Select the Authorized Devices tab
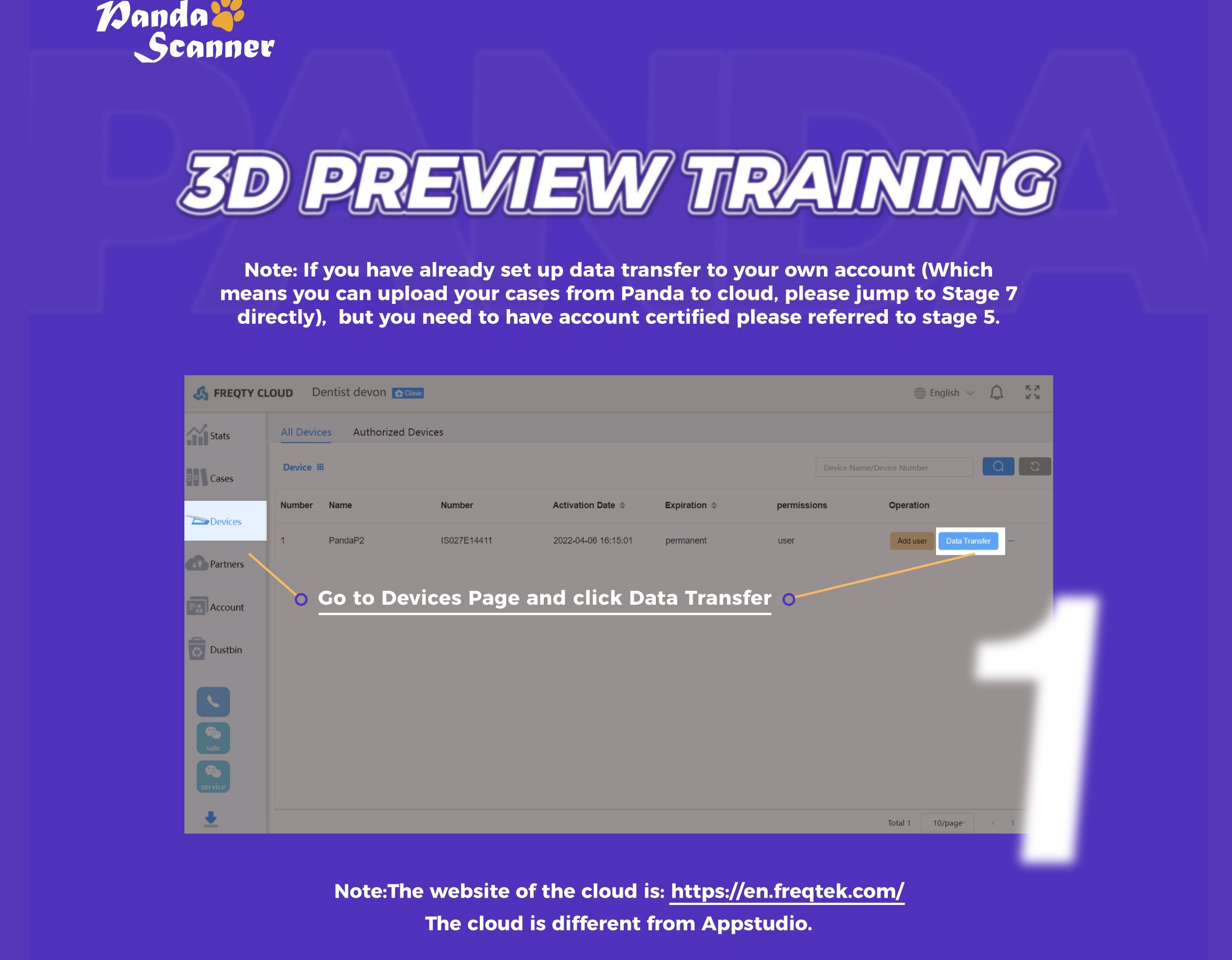 click(398, 432)
